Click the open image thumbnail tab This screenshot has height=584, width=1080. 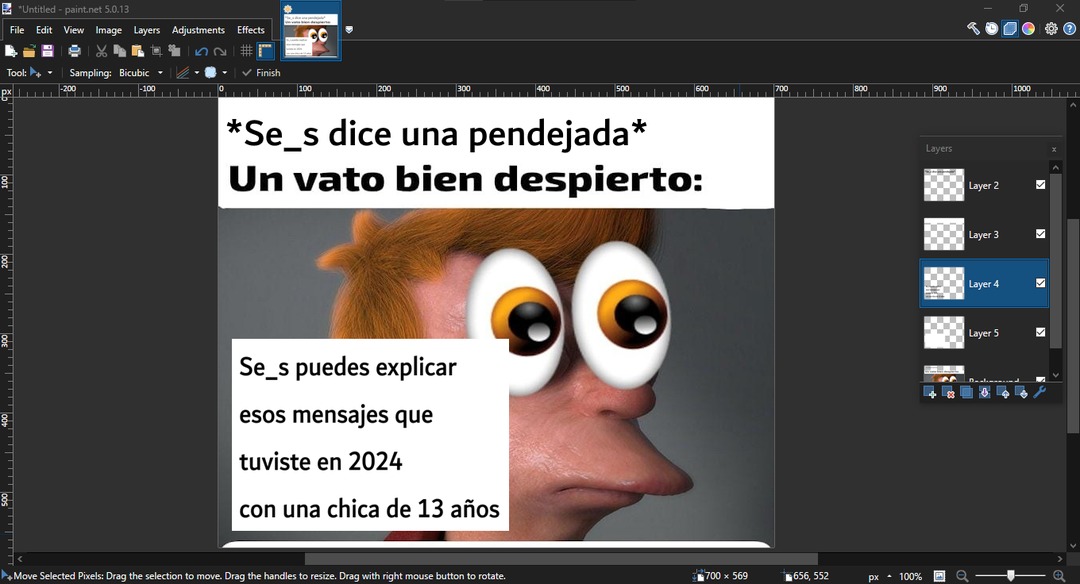(311, 31)
